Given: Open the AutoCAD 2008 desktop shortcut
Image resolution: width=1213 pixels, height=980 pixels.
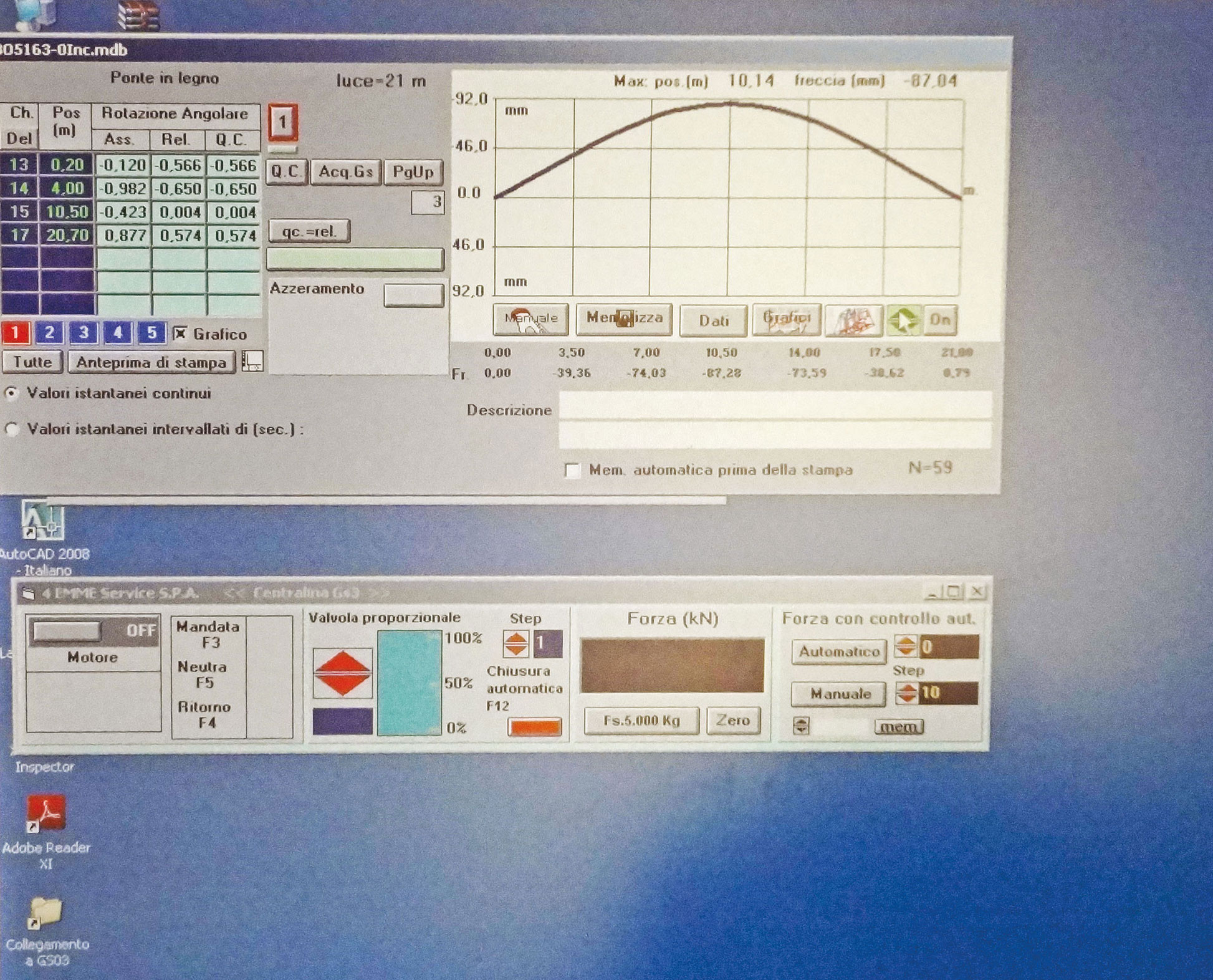Looking at the screenshot, I should pyautogui.click(x=42, y=521).
